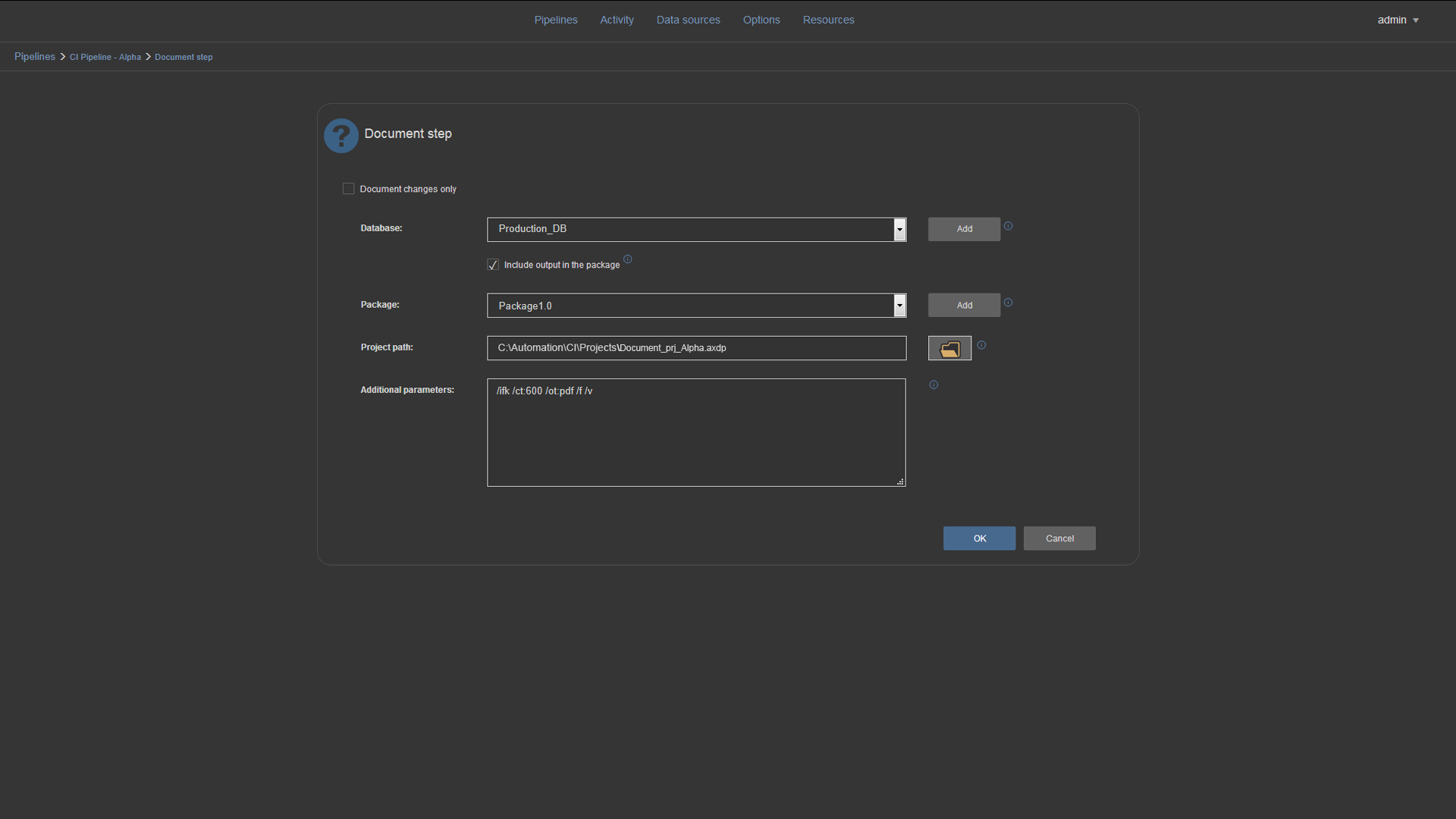This screenshot has height=819, width=1456.
Task: Click info icon beside Project path folder button
Action: [981, 345]
